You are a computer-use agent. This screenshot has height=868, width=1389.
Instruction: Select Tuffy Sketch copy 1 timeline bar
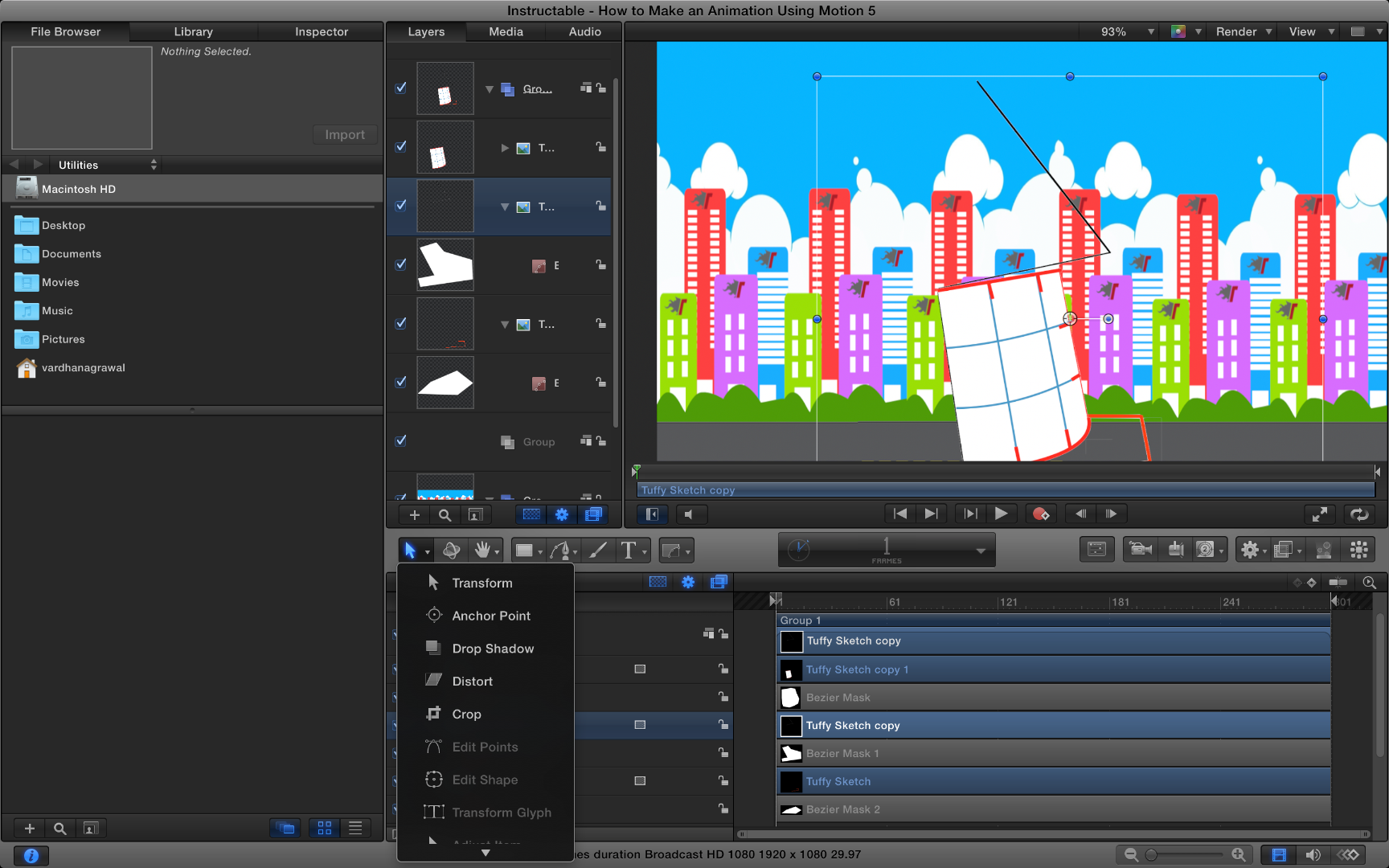pyautogui.click(x=1054, y=669)
